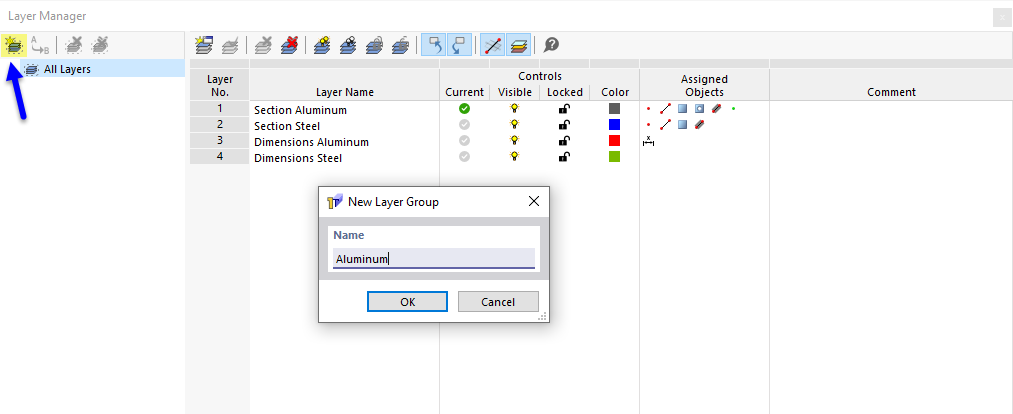The height and width of the screenshot is (414, 1013).
Task: Click the Current column header
Action: [x=465, y=92]
